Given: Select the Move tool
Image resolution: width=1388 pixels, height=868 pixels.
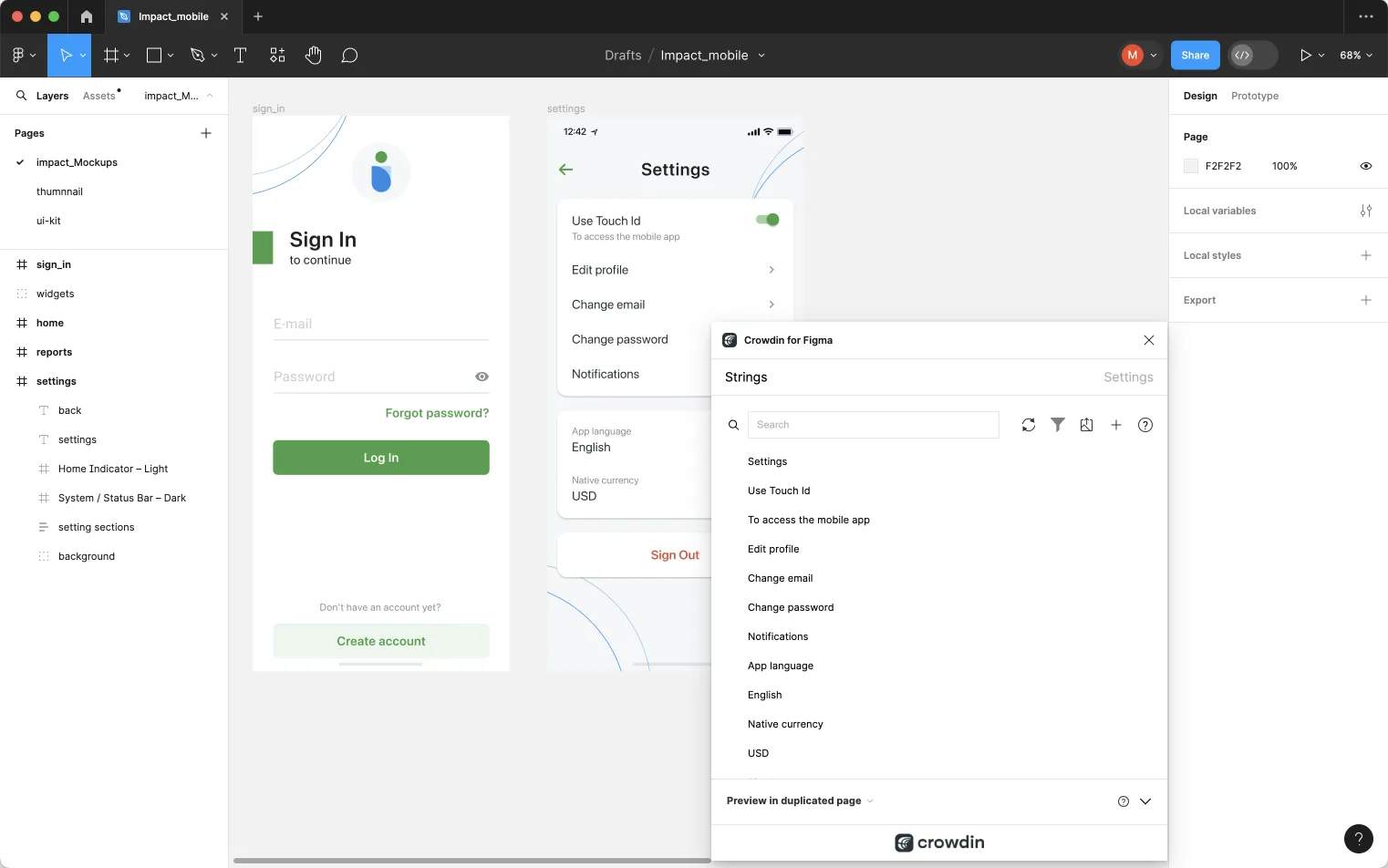Looking at the screenshot, I should tap(65, 56).
